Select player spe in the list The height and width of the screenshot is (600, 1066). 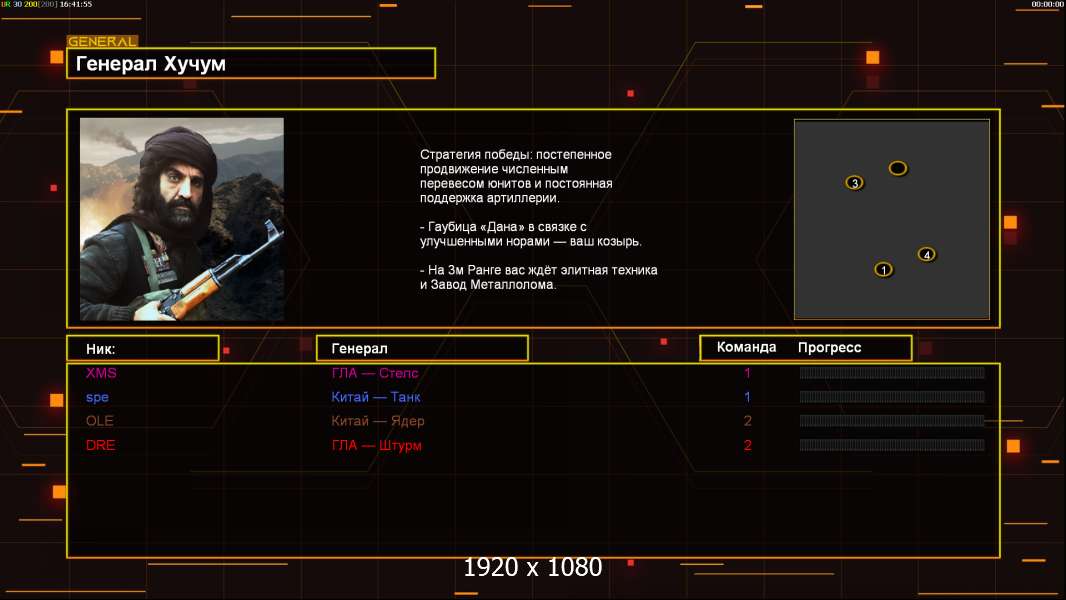(97, 398)
